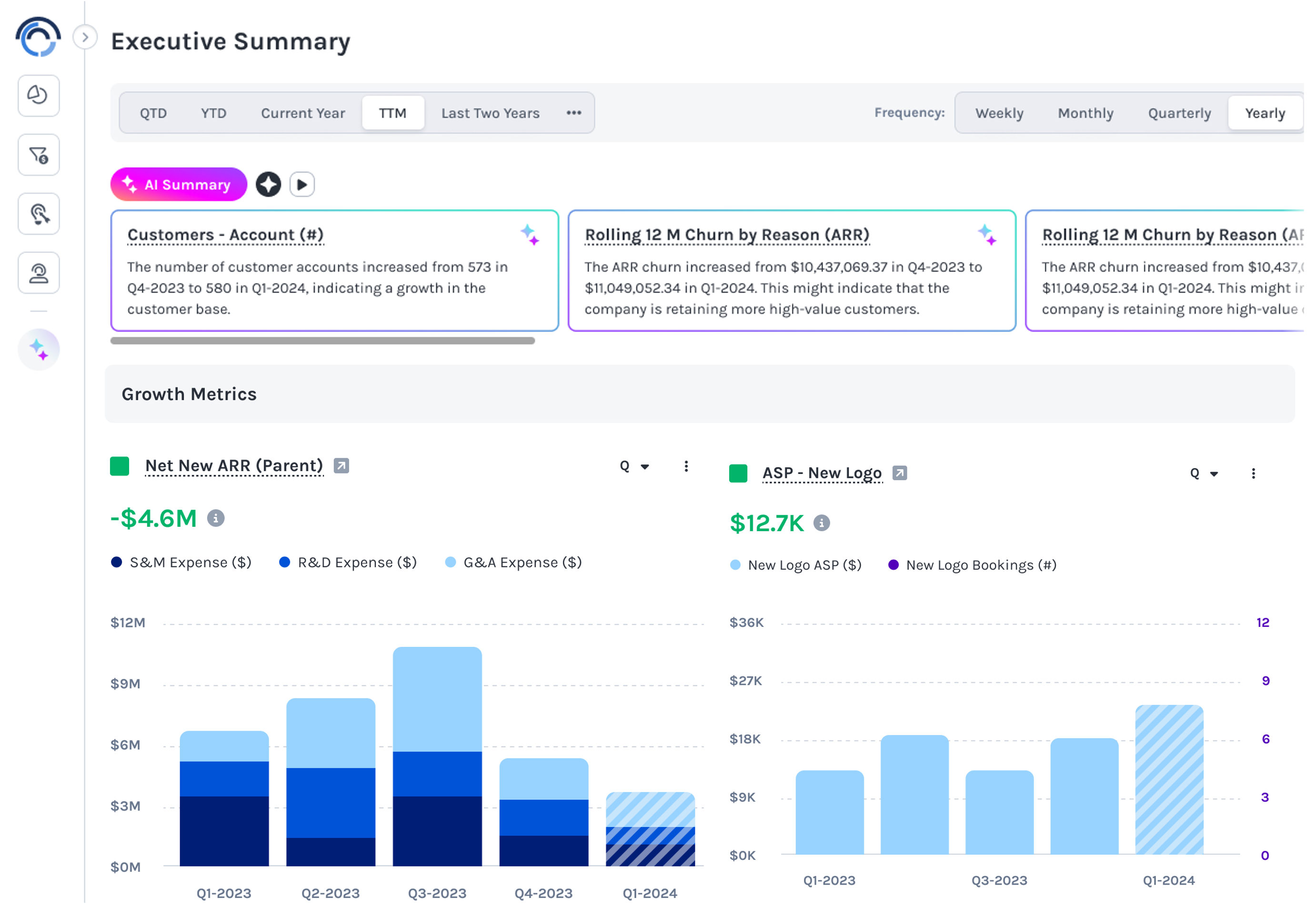Click info icon beside -$4.6M value
The height and width of the screenshot is (917, 1316).
(x=215, y=518)
